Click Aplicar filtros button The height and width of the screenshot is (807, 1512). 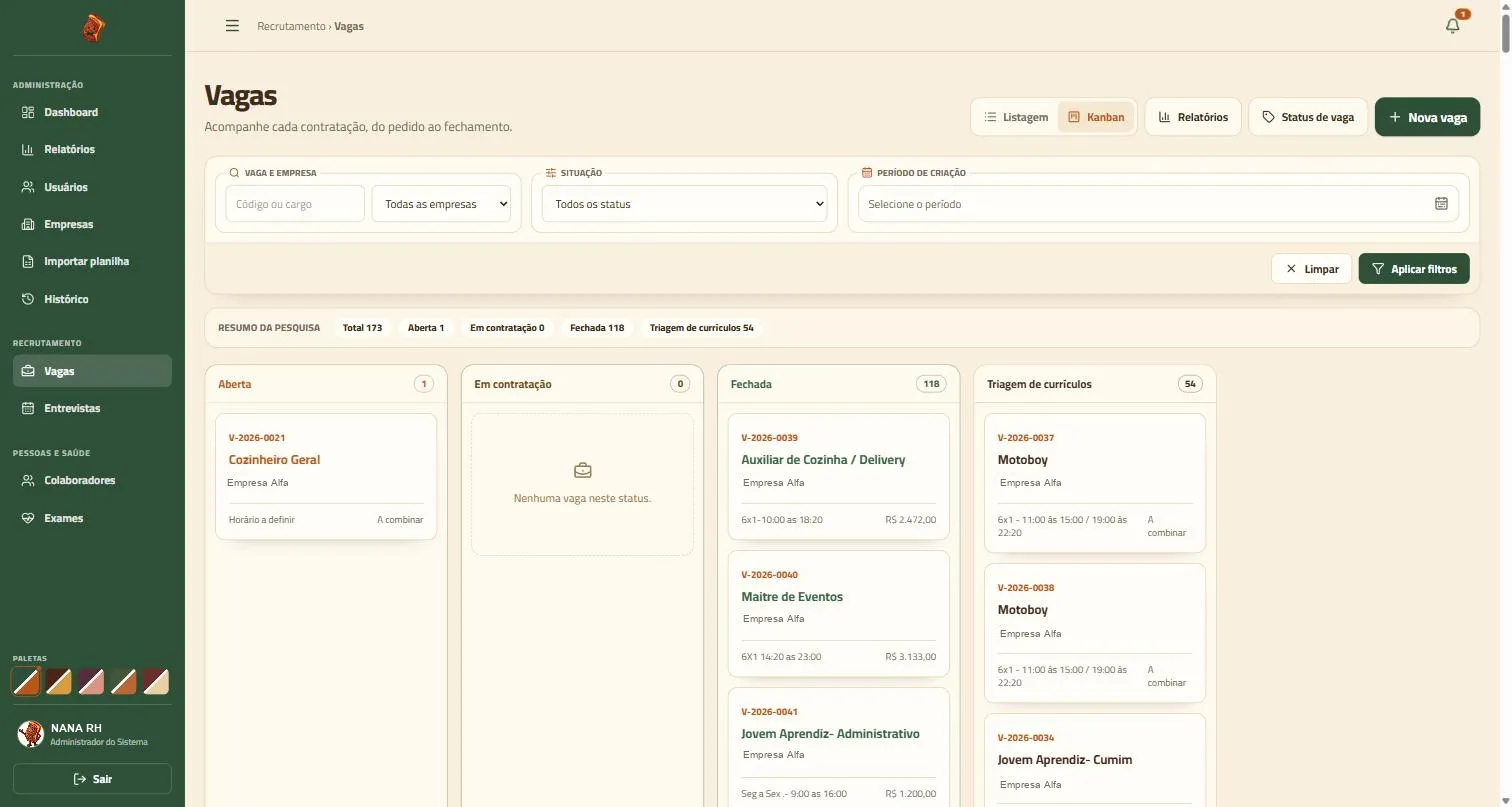pyautogui.click(x=1414, y=269)
